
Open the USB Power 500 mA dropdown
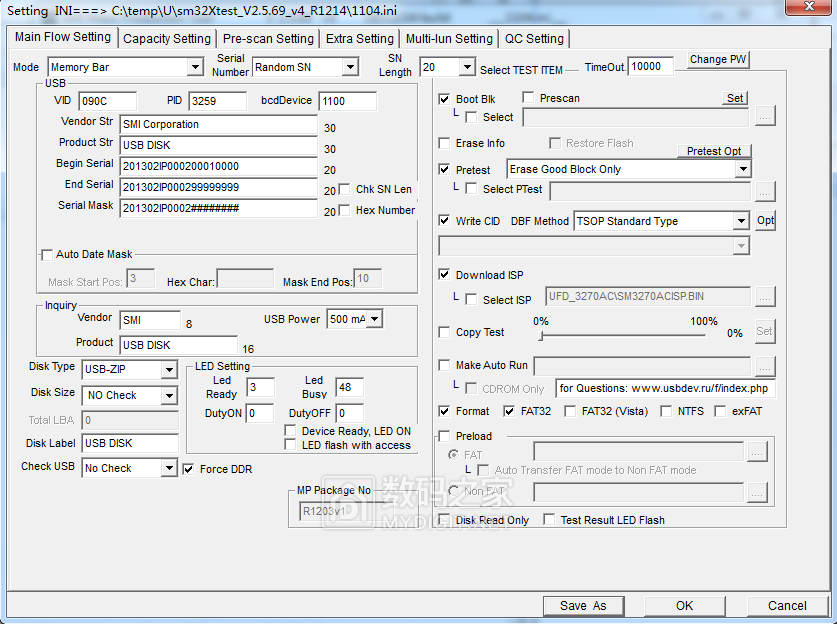pyautogui.click(x=375, y=319)
